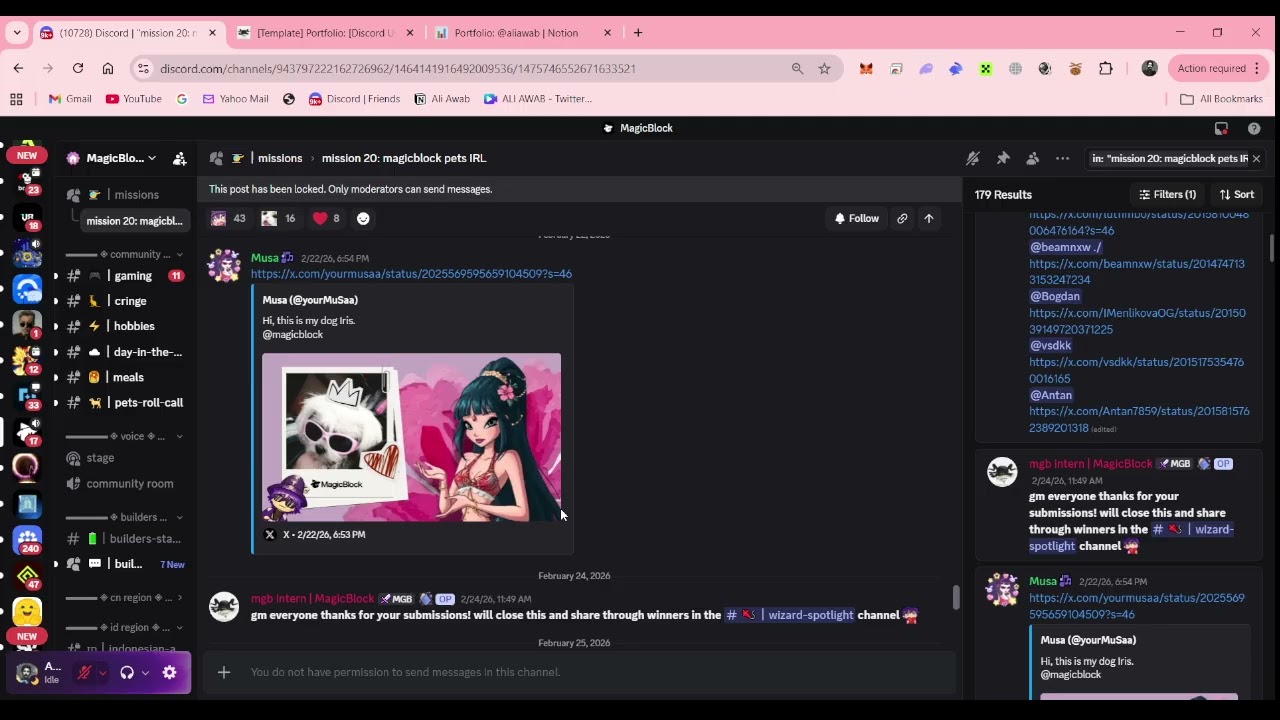This screenshot has width=1280, height=720.
Task: Open the hobbies channel
Action: pos(125,326)
